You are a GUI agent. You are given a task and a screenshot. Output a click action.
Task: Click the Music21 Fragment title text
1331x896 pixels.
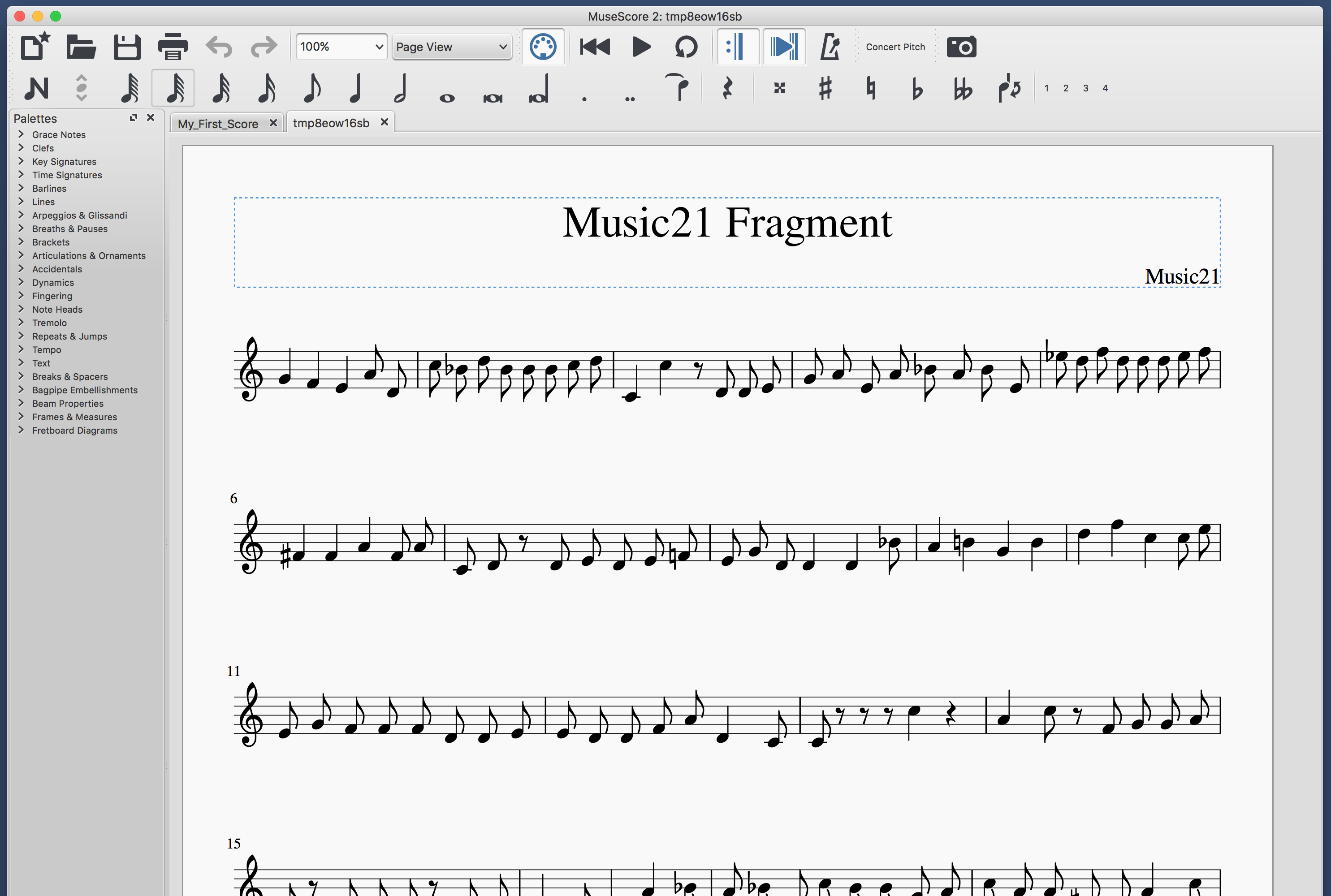[726, 224]
